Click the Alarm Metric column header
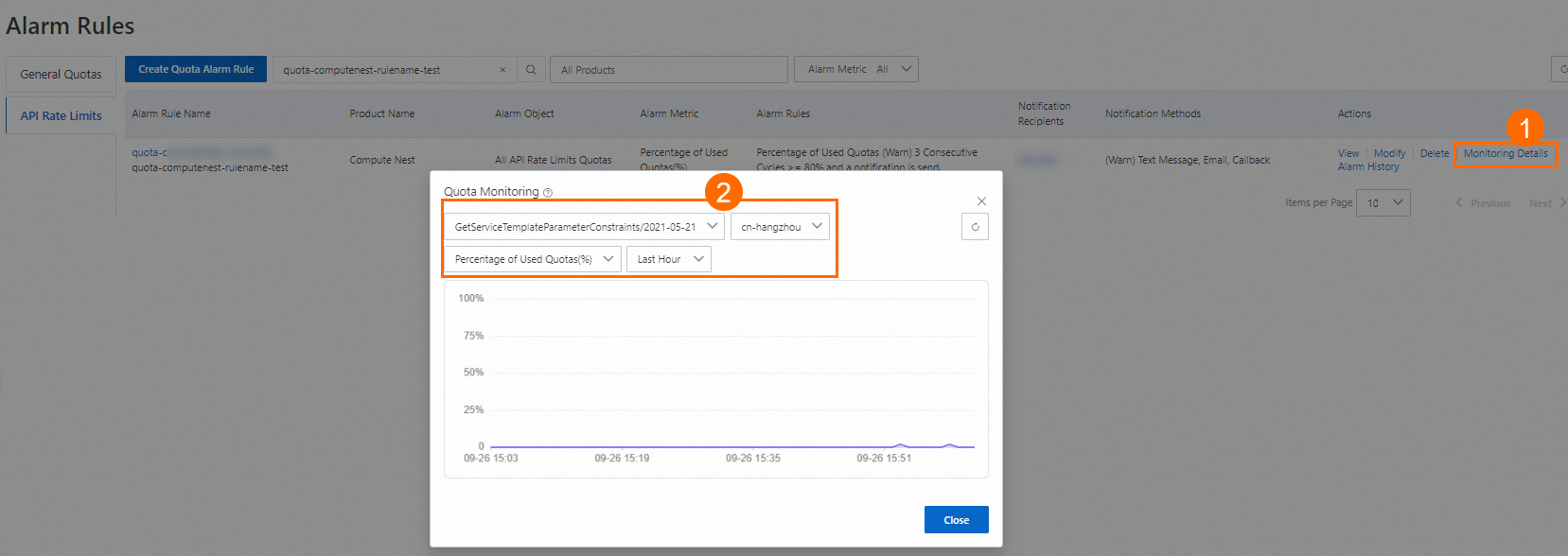 coord(669,113)
